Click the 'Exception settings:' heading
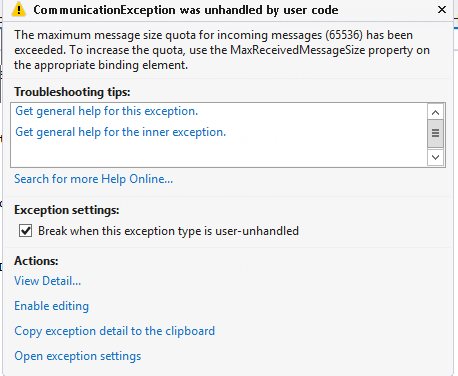The height and width of the screenshot is (376, 458). [67, 210]
